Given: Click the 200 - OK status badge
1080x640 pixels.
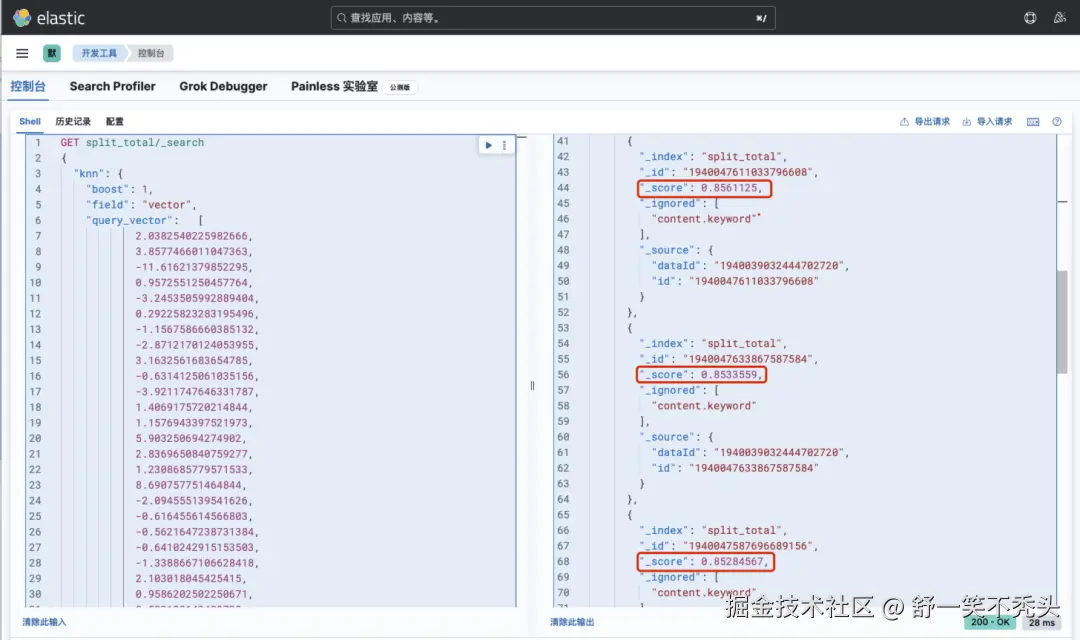Looking at the screenshot, I should pos(990,622).
